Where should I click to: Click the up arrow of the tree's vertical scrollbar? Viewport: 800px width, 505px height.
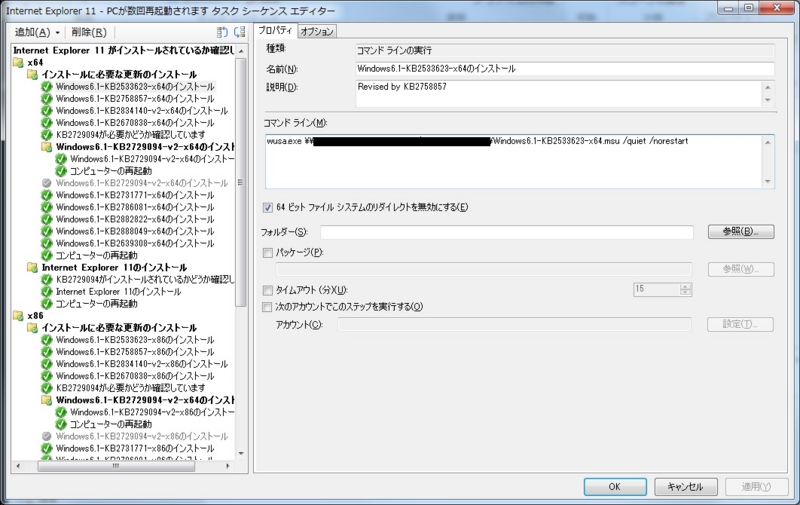(241, 52)
